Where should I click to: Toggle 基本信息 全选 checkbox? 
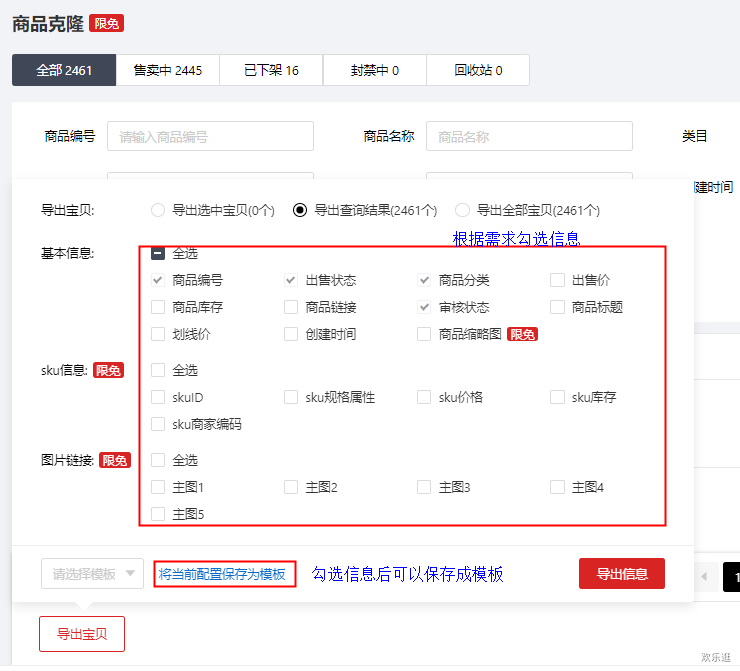(x=158, y=254)
